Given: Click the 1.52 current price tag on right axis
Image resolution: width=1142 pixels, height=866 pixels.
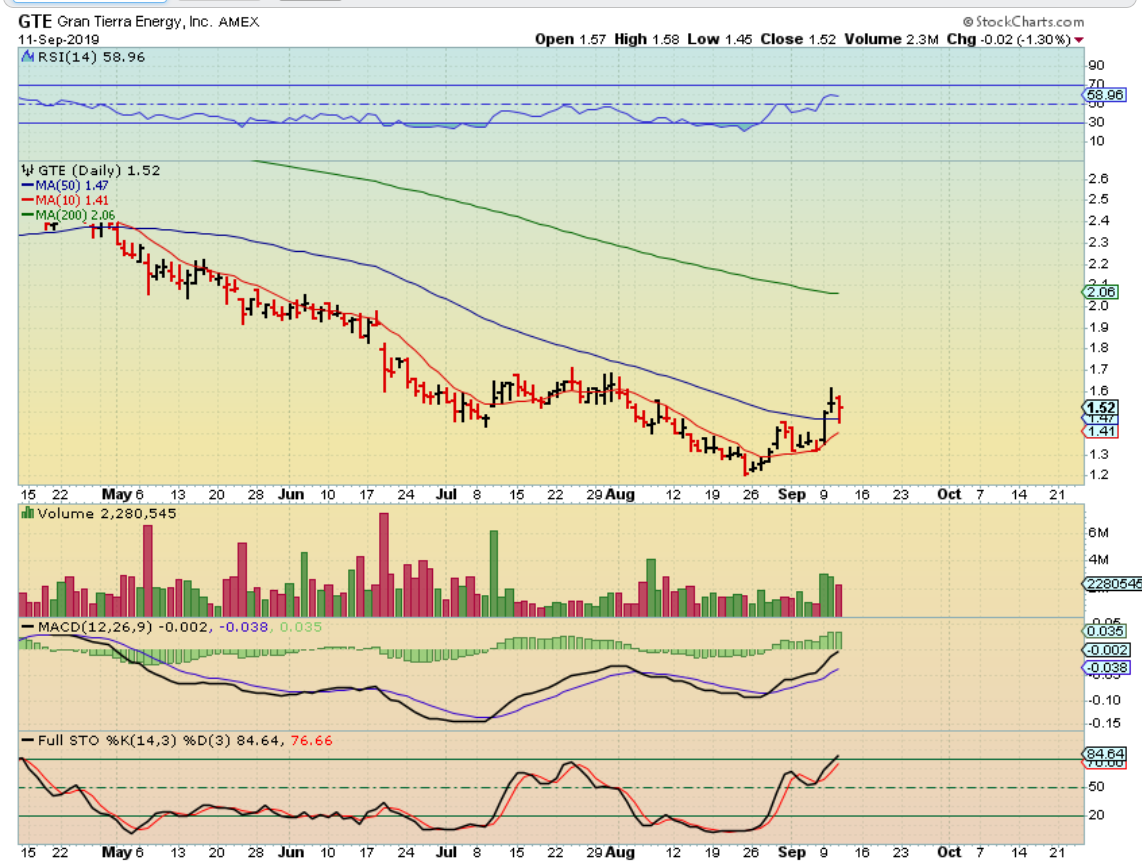Looking at the screenshot, I should (1101, 407).
